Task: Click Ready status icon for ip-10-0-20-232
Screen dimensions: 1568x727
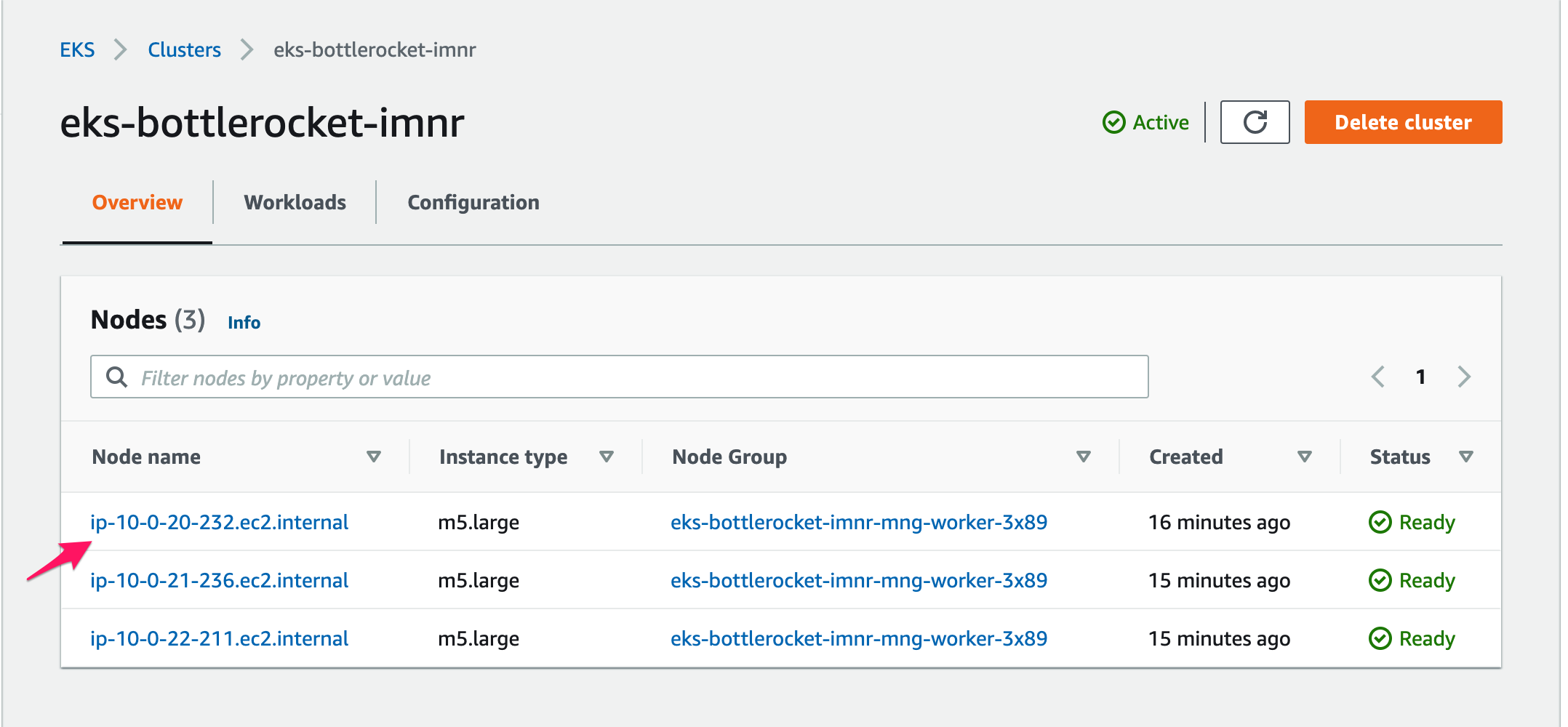Action: coord(1380,522)
